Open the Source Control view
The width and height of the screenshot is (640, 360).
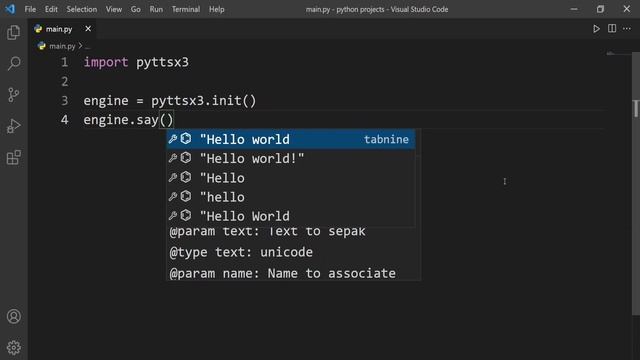(x=13, y=95)
